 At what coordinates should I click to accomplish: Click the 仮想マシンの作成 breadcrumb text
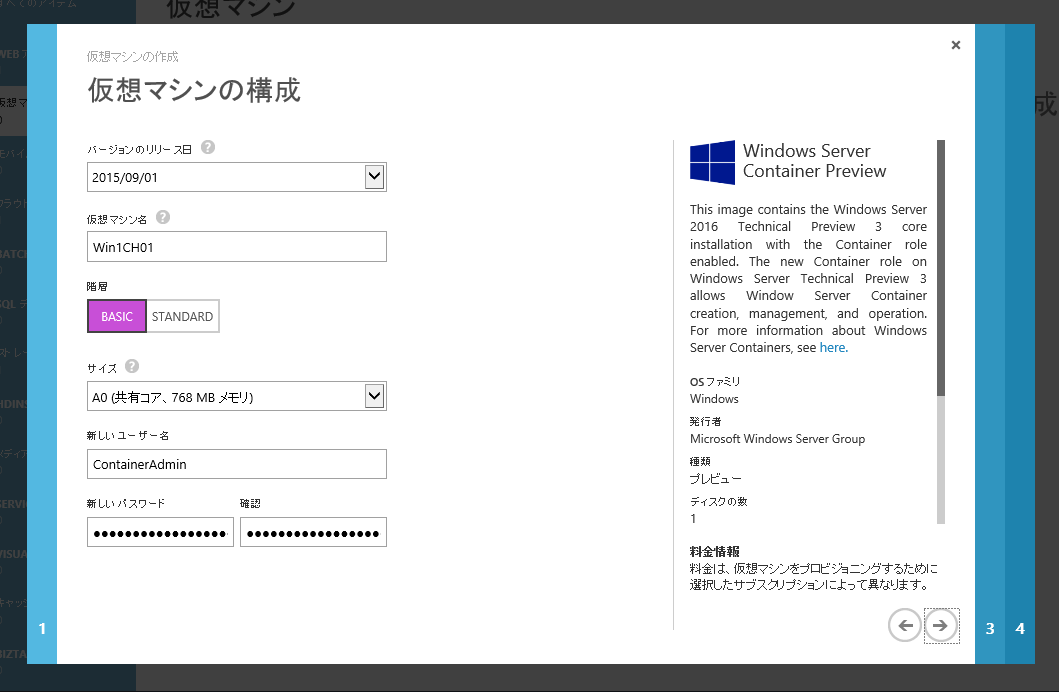132,57
